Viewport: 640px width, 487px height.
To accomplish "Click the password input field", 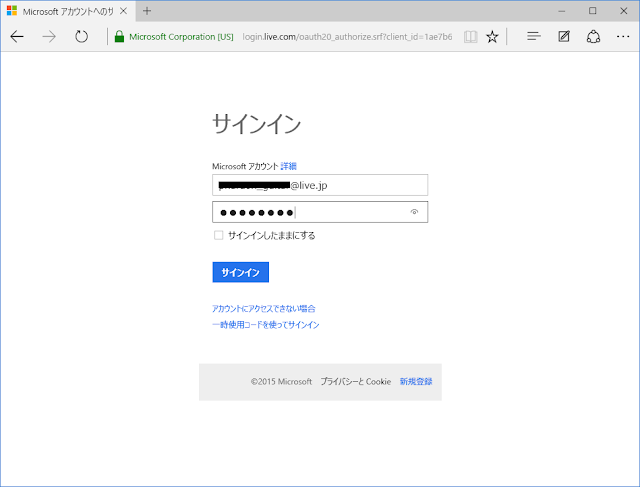I will [x=320, y=212].
